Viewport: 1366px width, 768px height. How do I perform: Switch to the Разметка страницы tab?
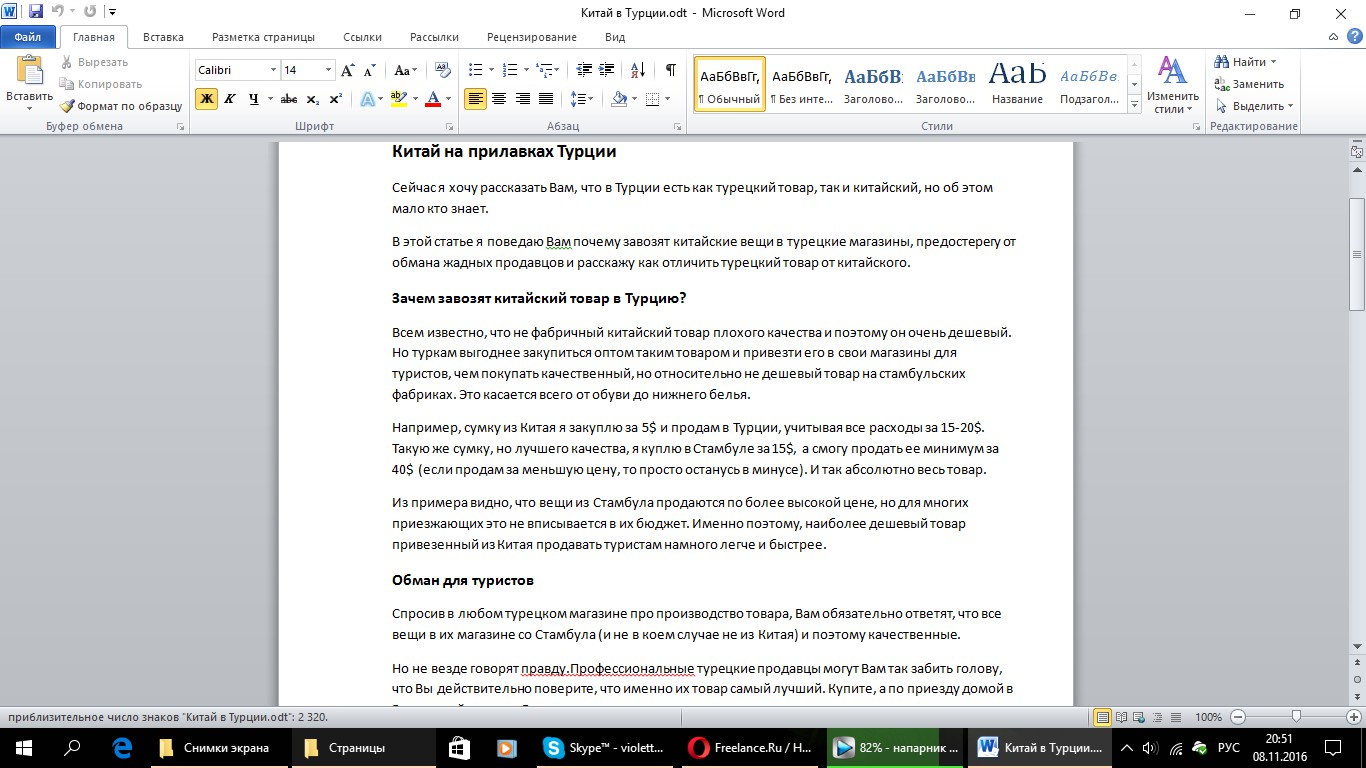tap(263, 37)
